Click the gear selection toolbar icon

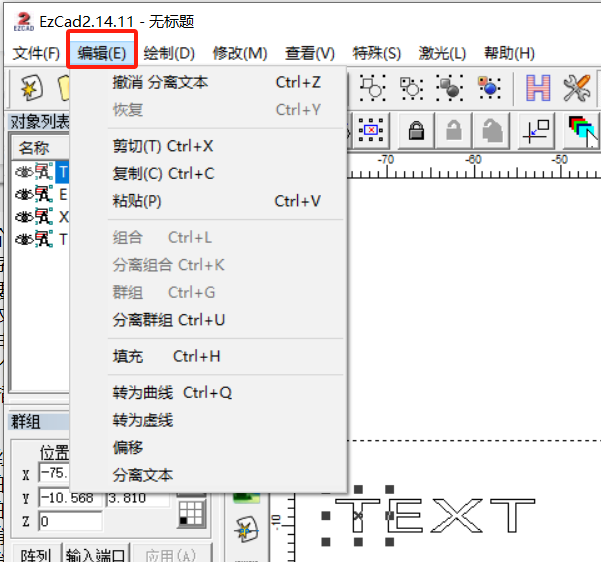pyautogui.click(x=411, y=88)
